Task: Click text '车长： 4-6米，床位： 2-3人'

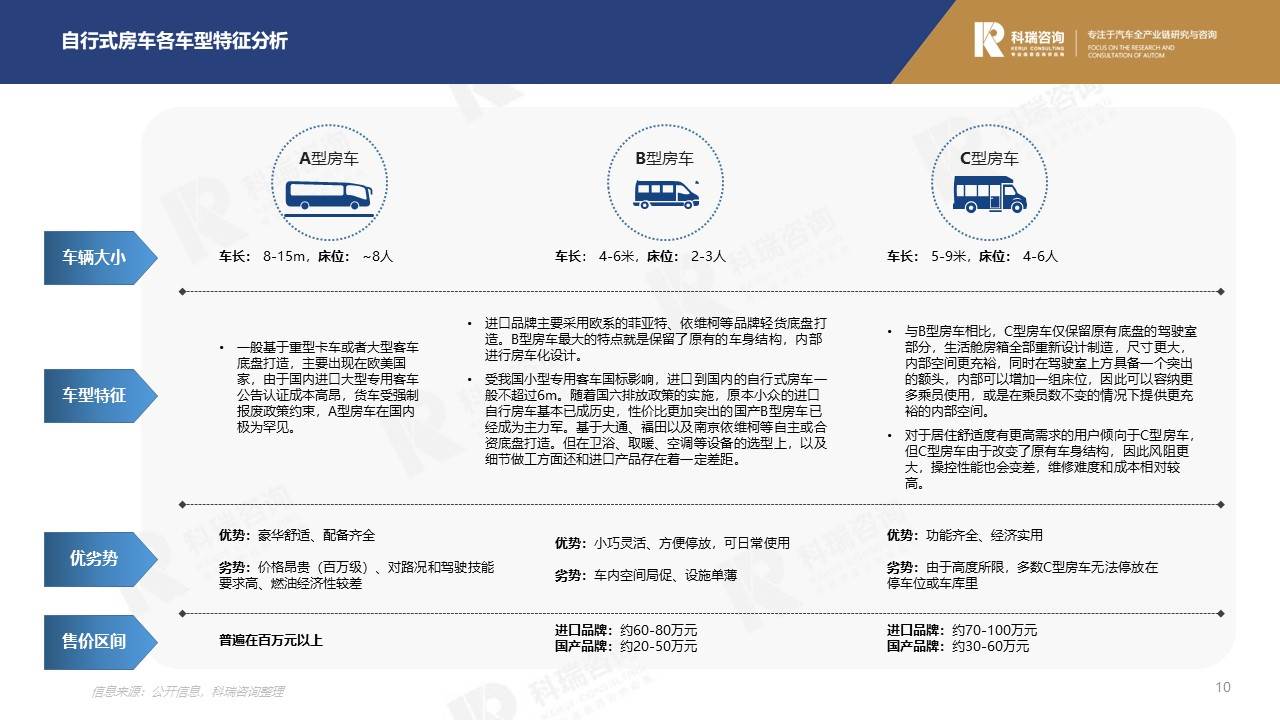Action: click(x=640, y=256)
